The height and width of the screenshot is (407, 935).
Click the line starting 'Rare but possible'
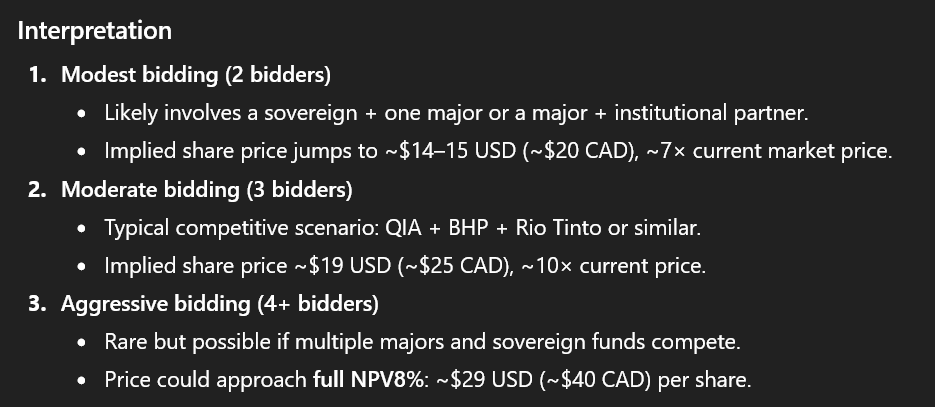click(422, 342)
